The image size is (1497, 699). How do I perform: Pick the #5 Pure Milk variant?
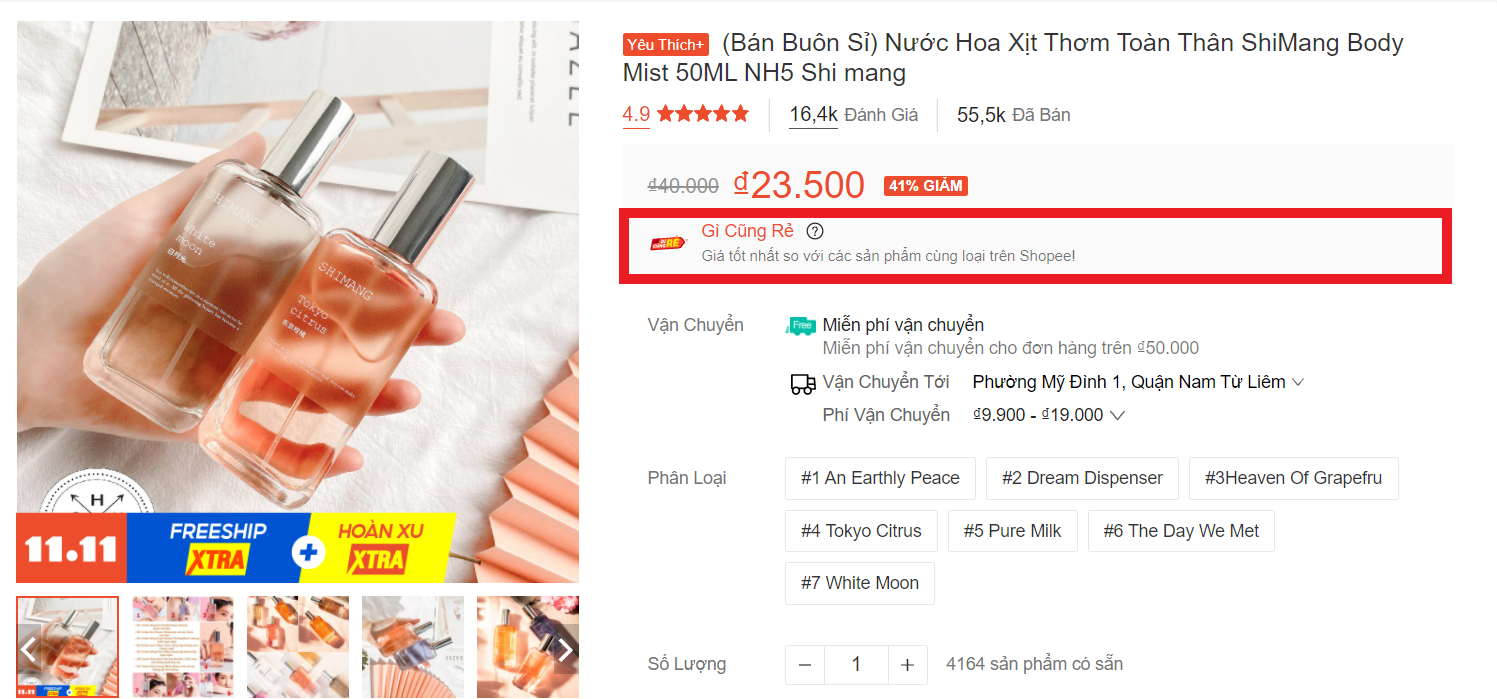[1012, 531]
